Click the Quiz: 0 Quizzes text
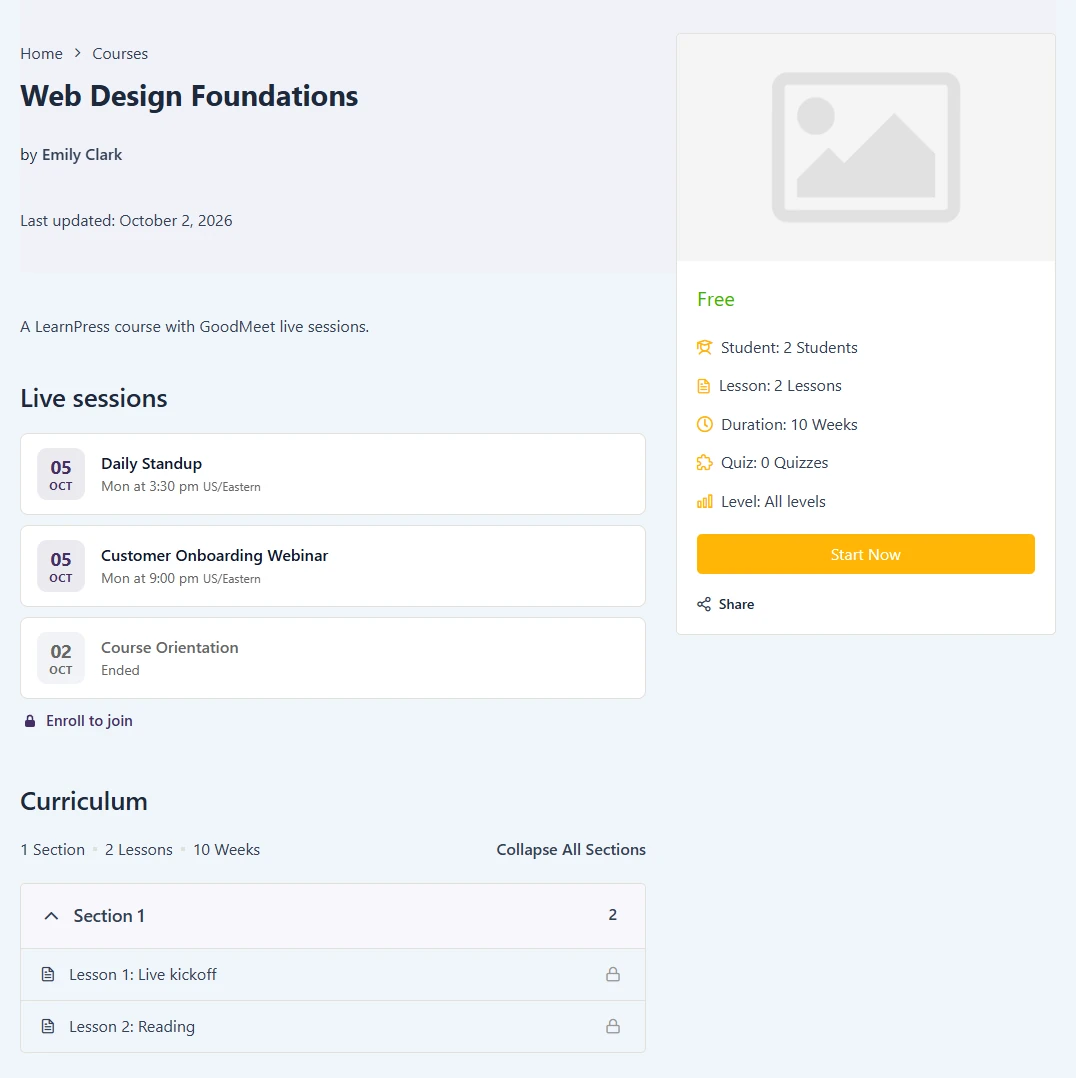 [774, 463]
